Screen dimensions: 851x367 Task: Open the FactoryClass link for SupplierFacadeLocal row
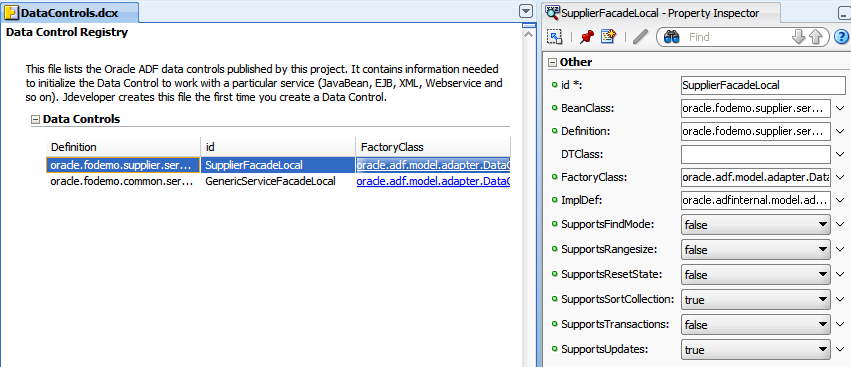pos(433,165)
